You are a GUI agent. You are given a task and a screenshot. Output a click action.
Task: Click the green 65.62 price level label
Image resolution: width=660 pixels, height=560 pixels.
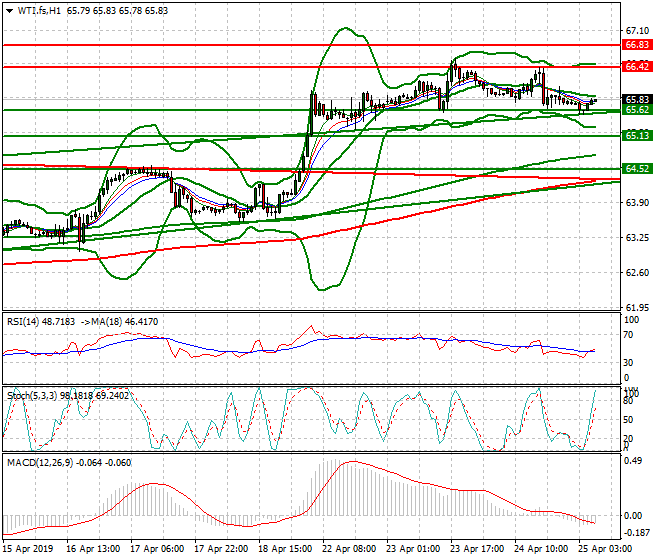(637, 110)
